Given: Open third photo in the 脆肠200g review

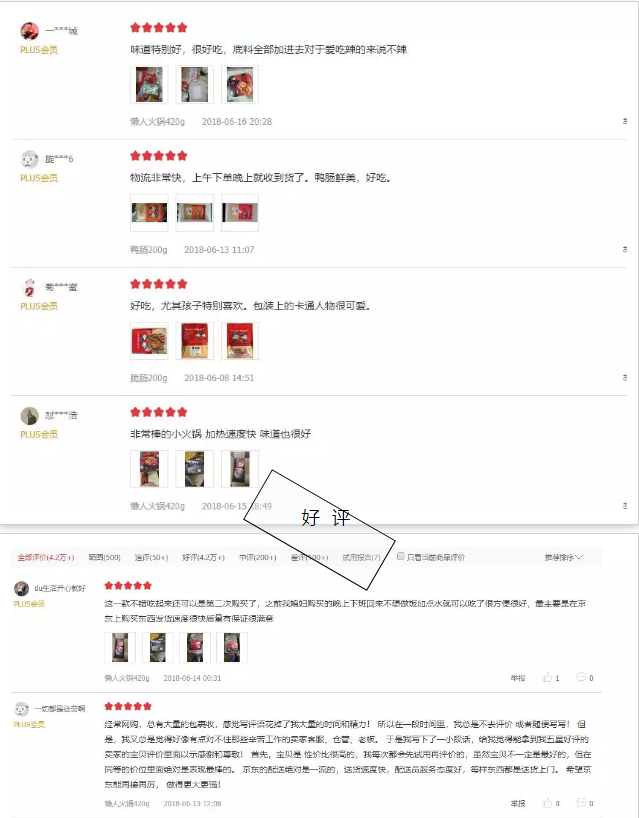Looking at the screenshot, I should click(240, 341).
